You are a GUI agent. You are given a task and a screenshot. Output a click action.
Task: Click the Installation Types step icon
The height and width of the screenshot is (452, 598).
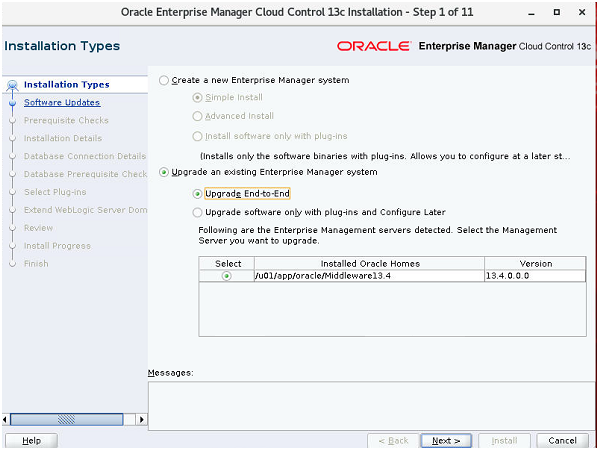point(12,85)
